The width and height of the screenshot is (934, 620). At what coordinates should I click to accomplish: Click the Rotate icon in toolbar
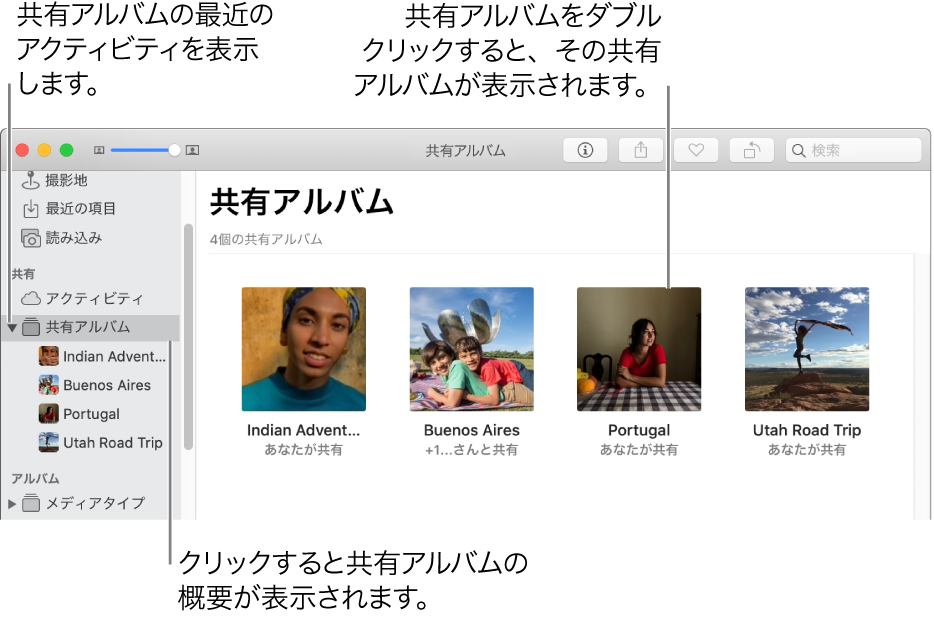click(x=751, y=150)
